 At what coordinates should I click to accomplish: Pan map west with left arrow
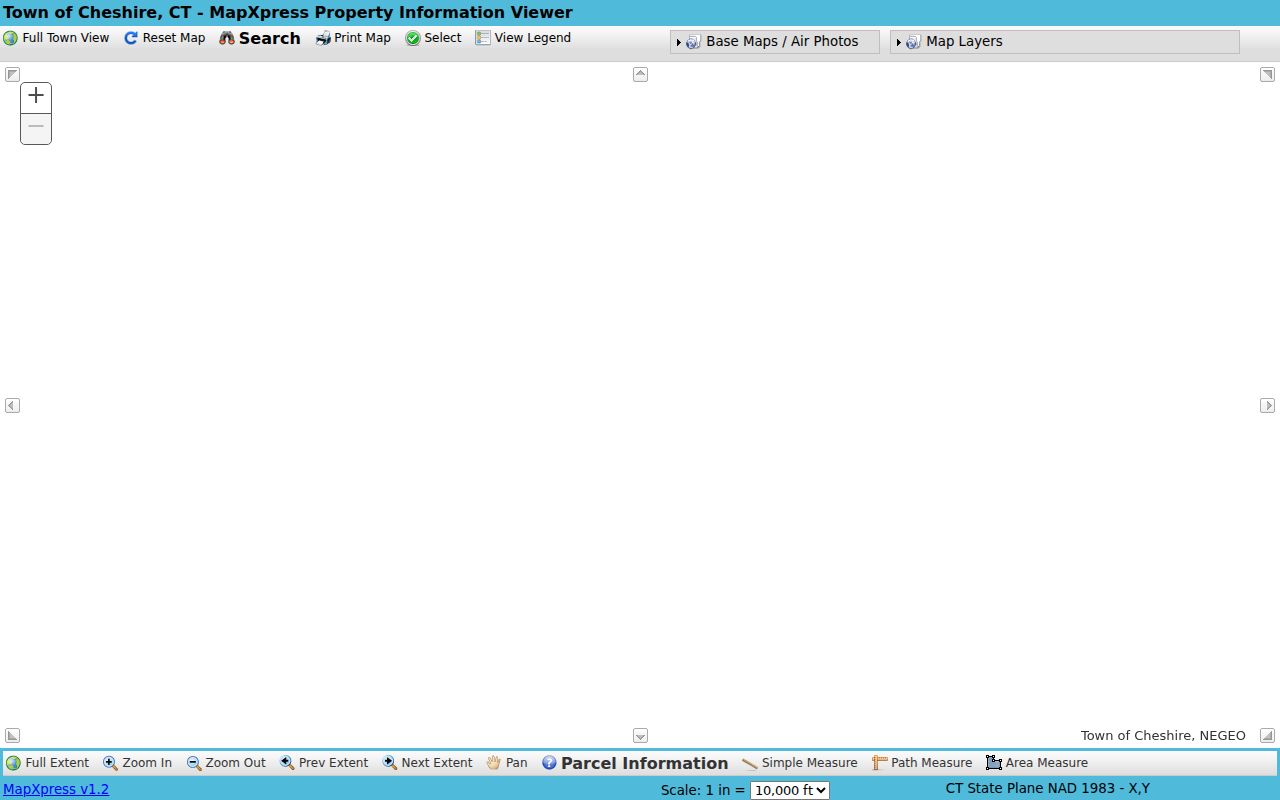[12, 405]
